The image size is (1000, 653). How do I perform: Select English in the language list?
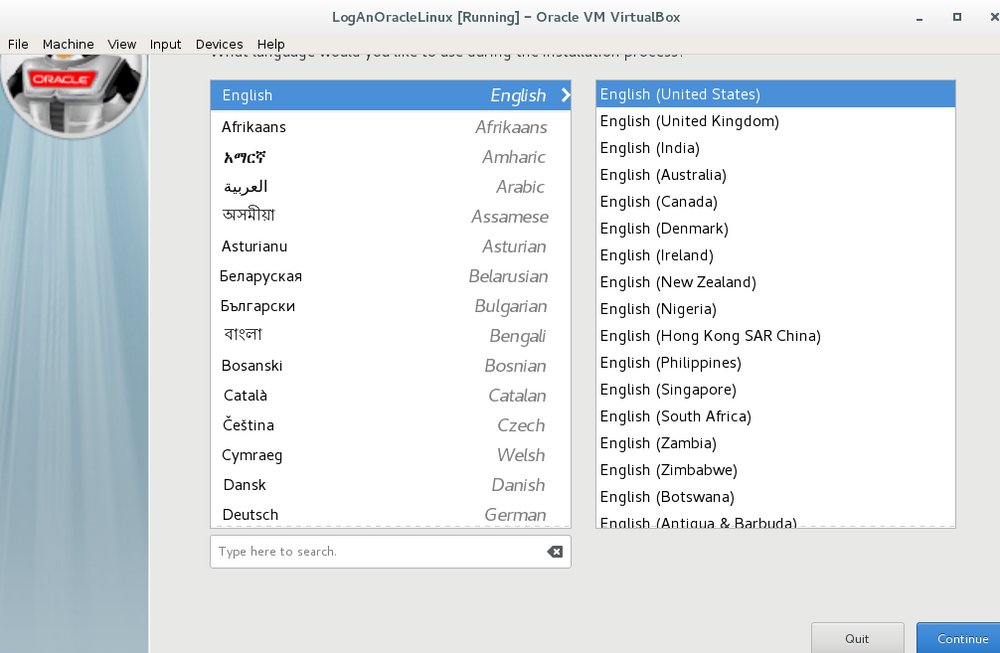(390, 95)
